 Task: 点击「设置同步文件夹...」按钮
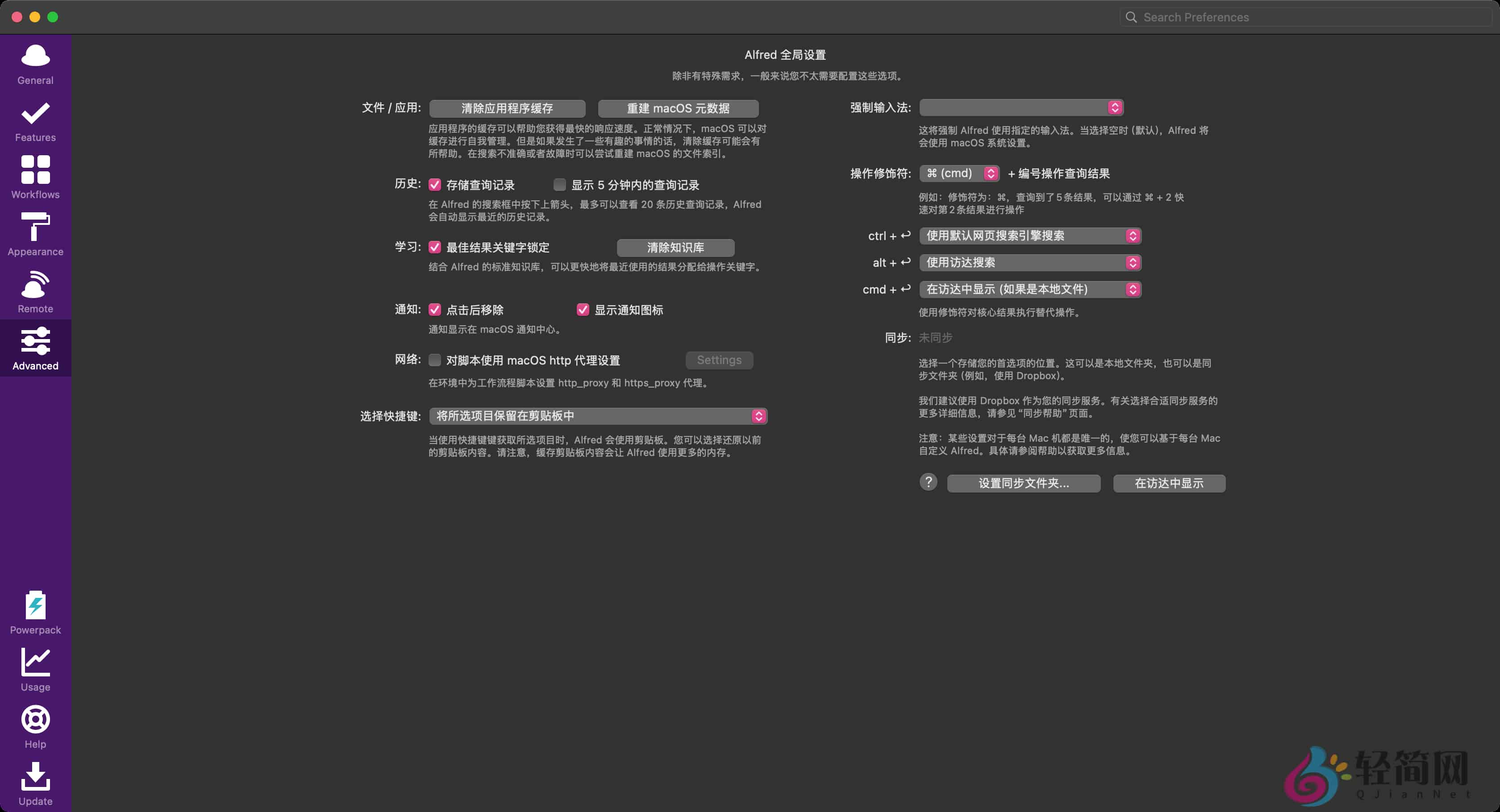pyautogui.click(x=1023, y=483)
